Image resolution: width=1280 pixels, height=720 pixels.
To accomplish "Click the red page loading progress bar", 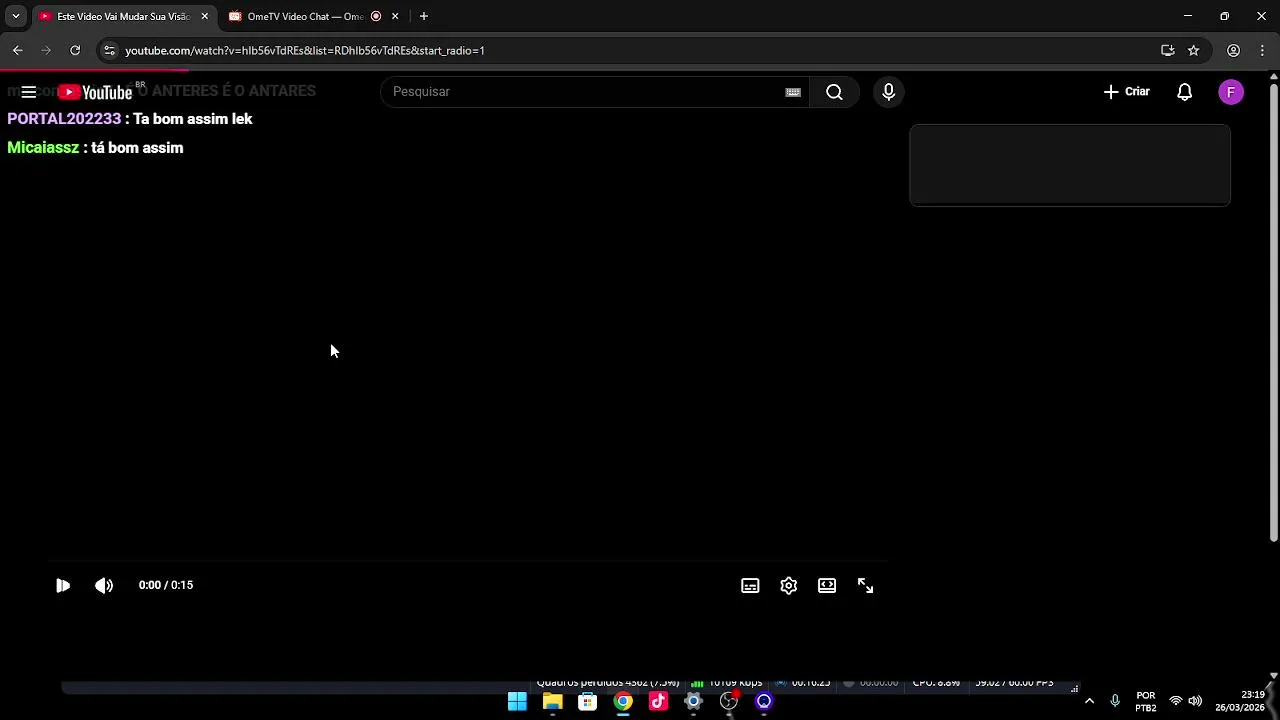I will [x=94, y=70].
